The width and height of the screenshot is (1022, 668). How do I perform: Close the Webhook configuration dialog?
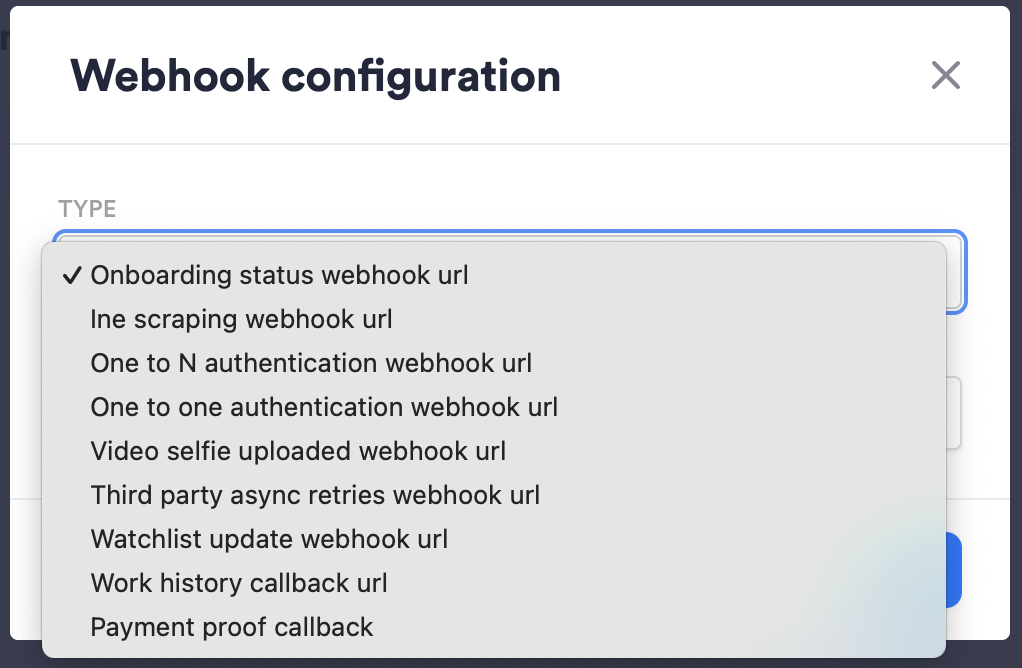coord(945,75)
